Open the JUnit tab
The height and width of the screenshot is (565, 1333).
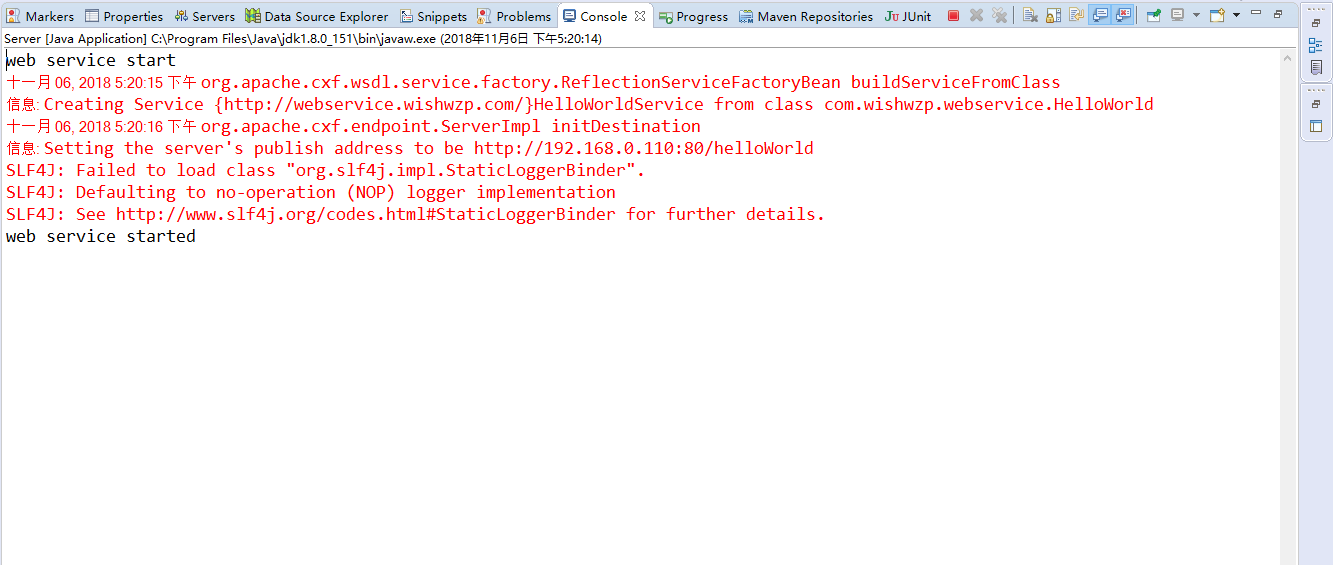pyautogui.click(x=908, y=16)
